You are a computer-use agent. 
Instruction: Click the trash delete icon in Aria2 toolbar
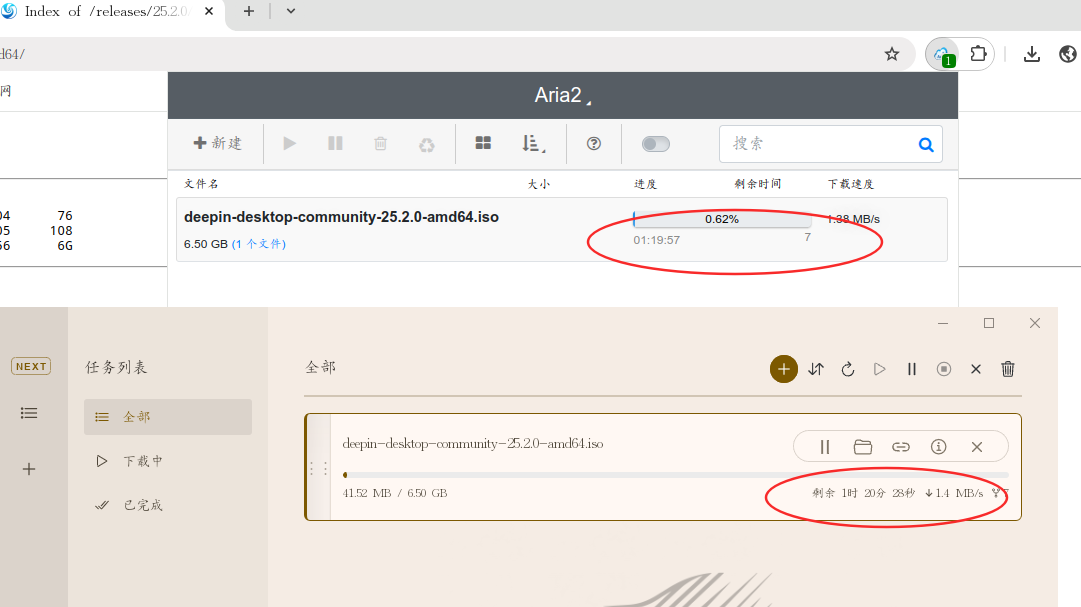coord(381,143)
